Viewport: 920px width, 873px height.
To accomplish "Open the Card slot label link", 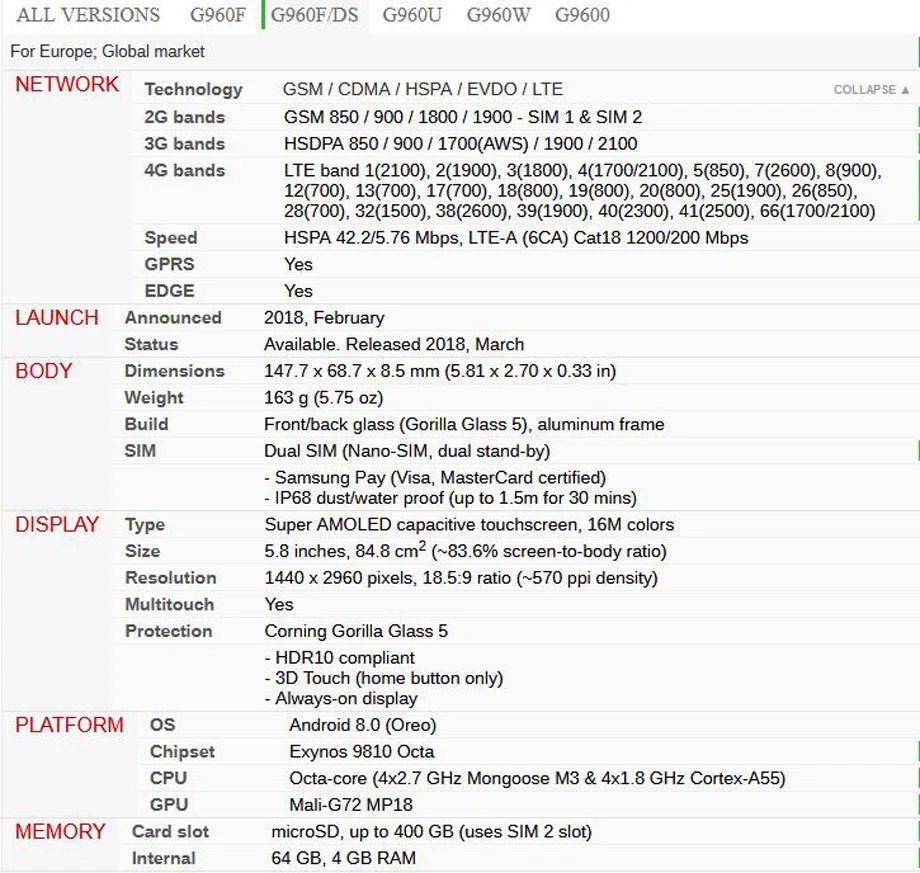I will pos(170,831).
